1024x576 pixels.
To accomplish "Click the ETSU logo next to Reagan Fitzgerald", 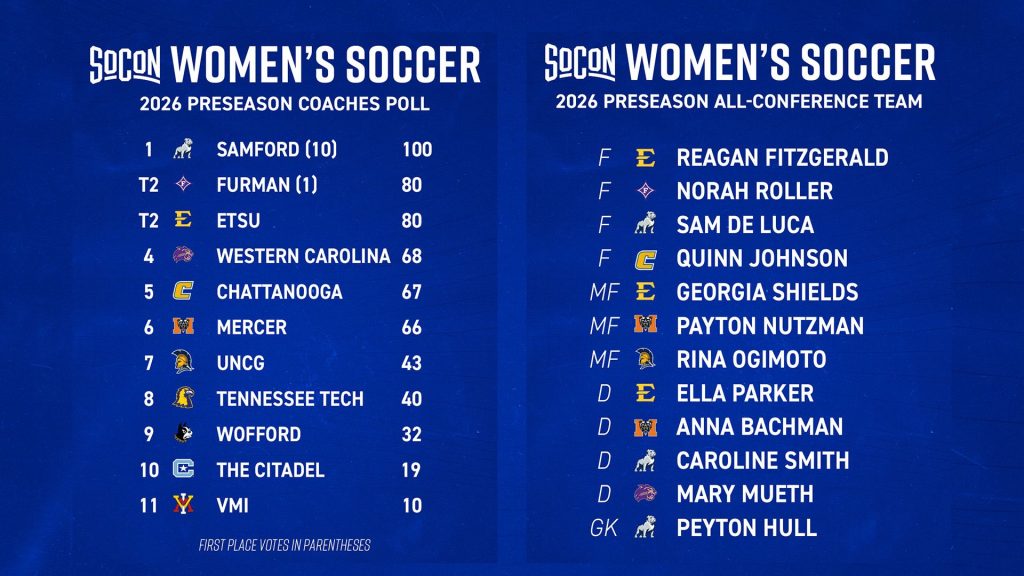I will tap(645, 157).
